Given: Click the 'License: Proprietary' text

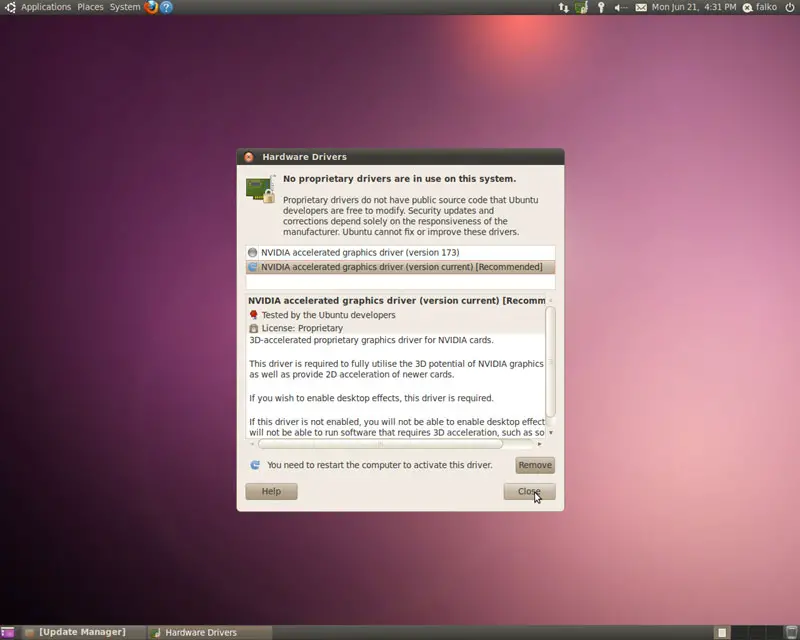Looking at the screenshot, I should 302,328.
